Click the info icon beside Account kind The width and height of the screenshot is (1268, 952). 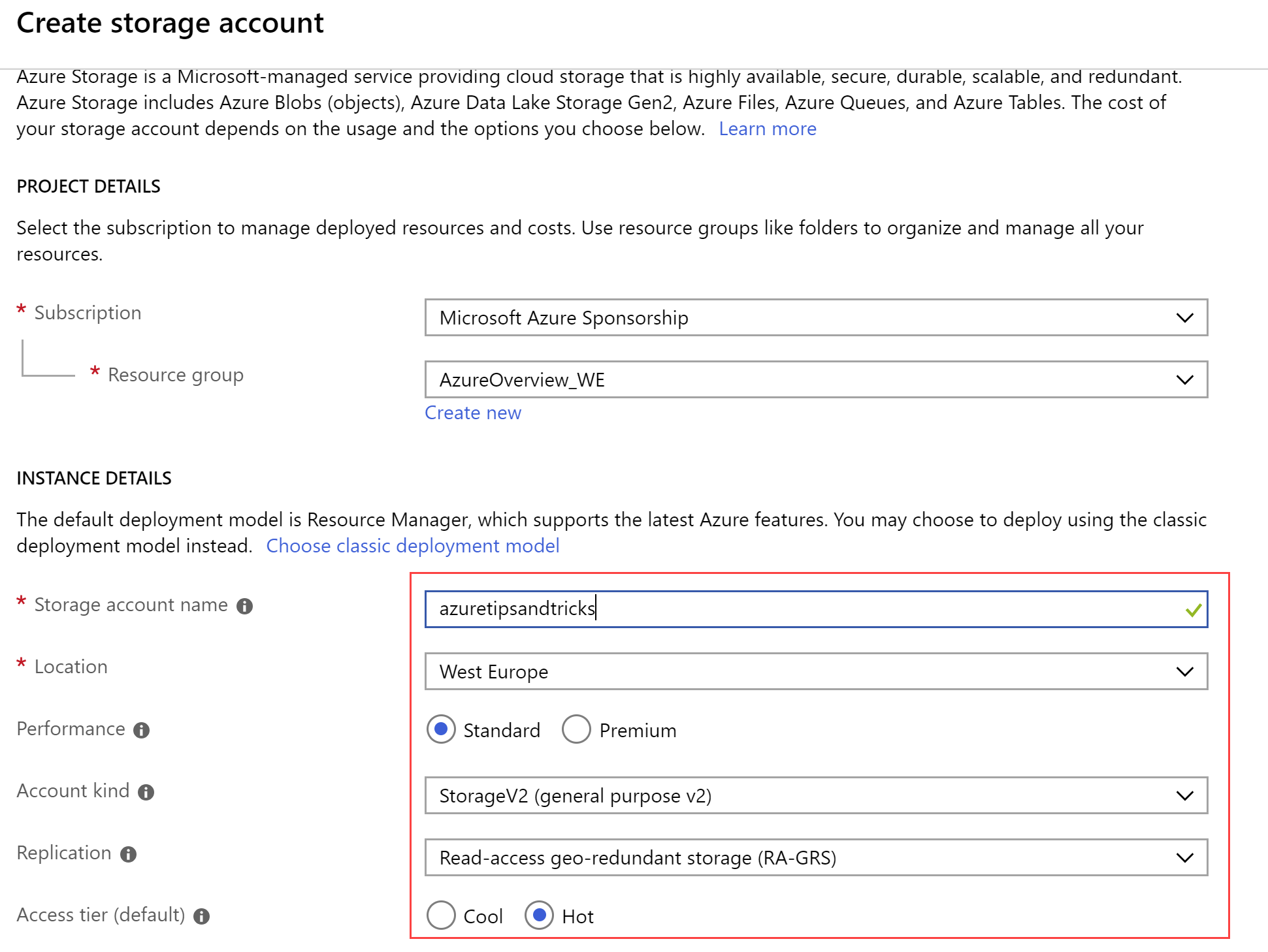coord(146,792)
